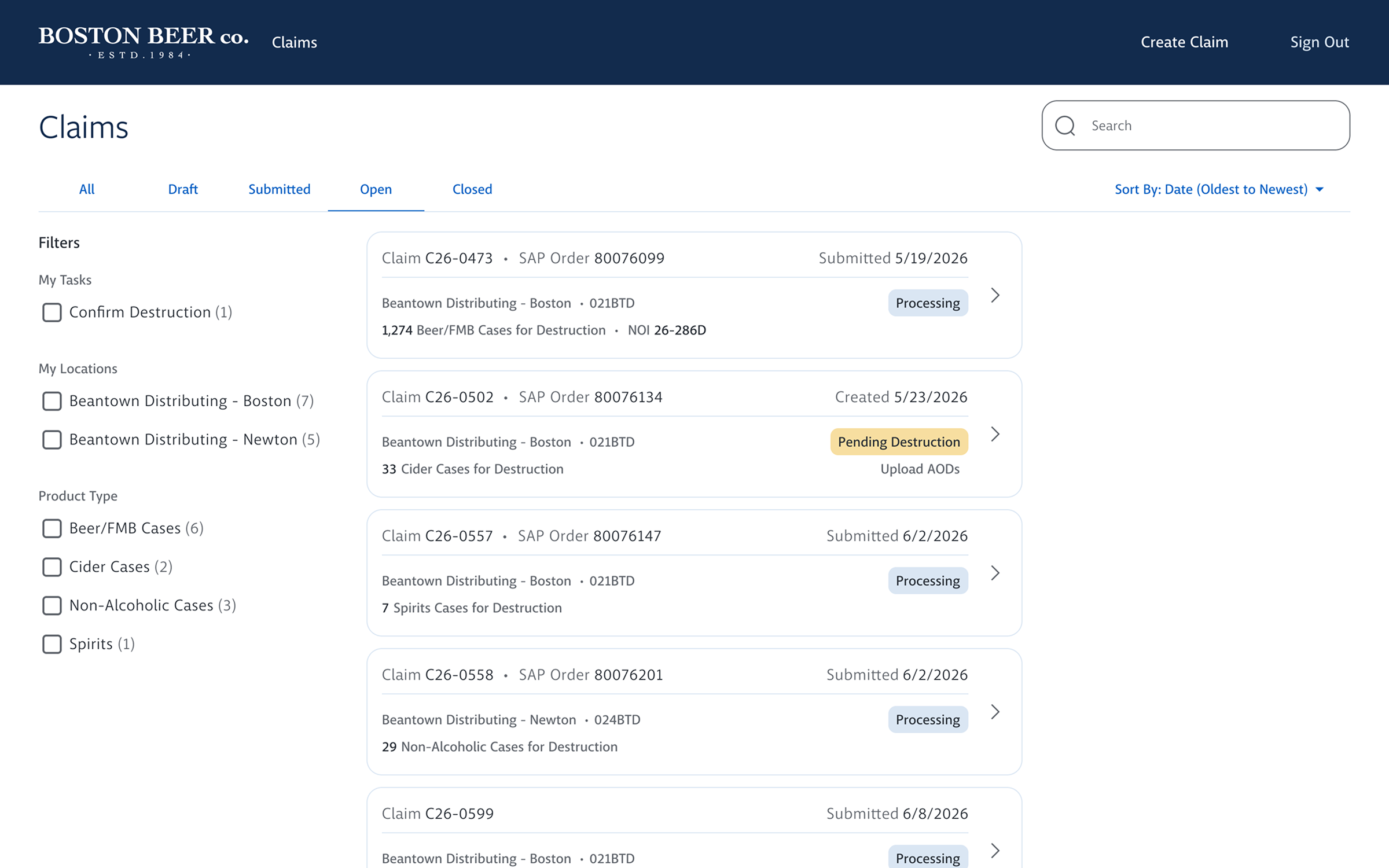Open claim C26-0599 with its chevron arrow
Screen dimensions: 1389x868
[995, 851]
